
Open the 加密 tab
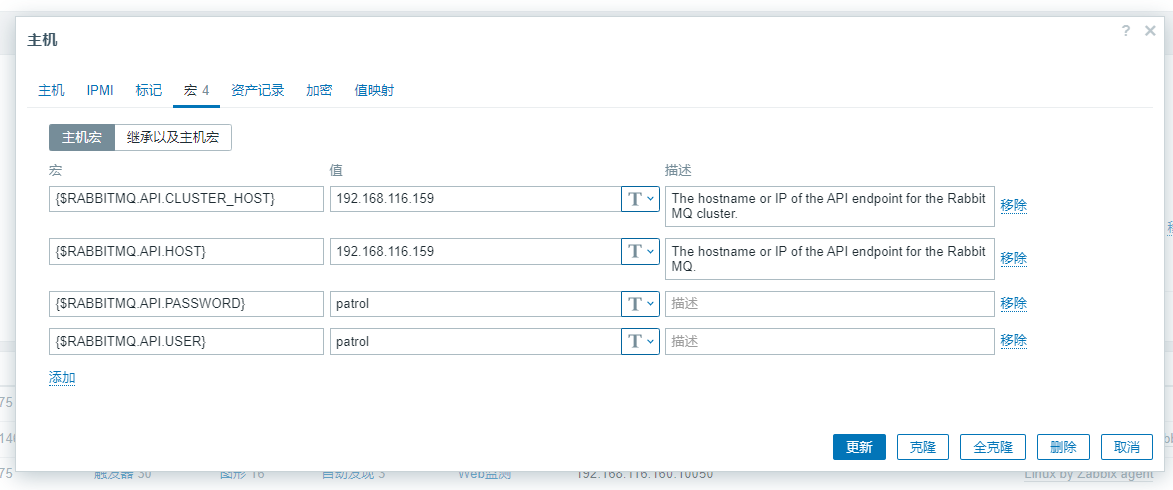point(319,91)
